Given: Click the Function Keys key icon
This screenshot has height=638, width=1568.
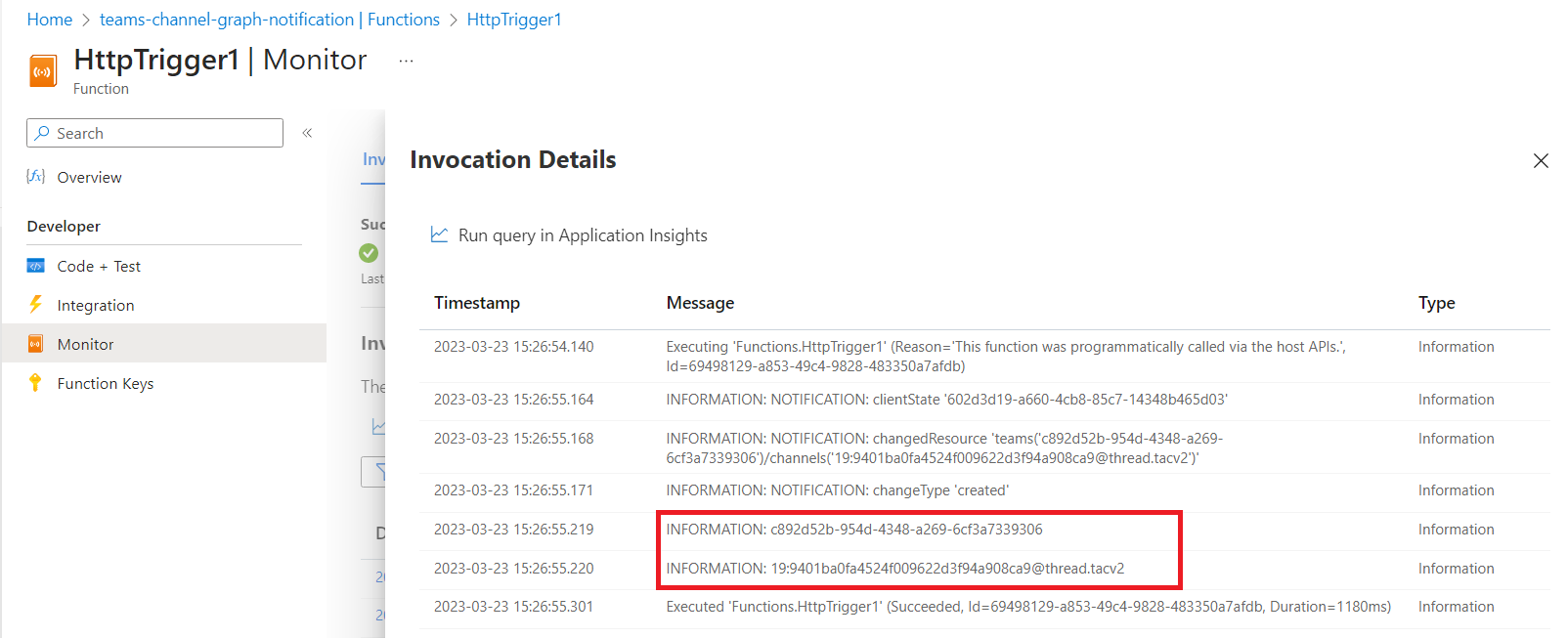Looking at the screenshot, I should 36,383.
